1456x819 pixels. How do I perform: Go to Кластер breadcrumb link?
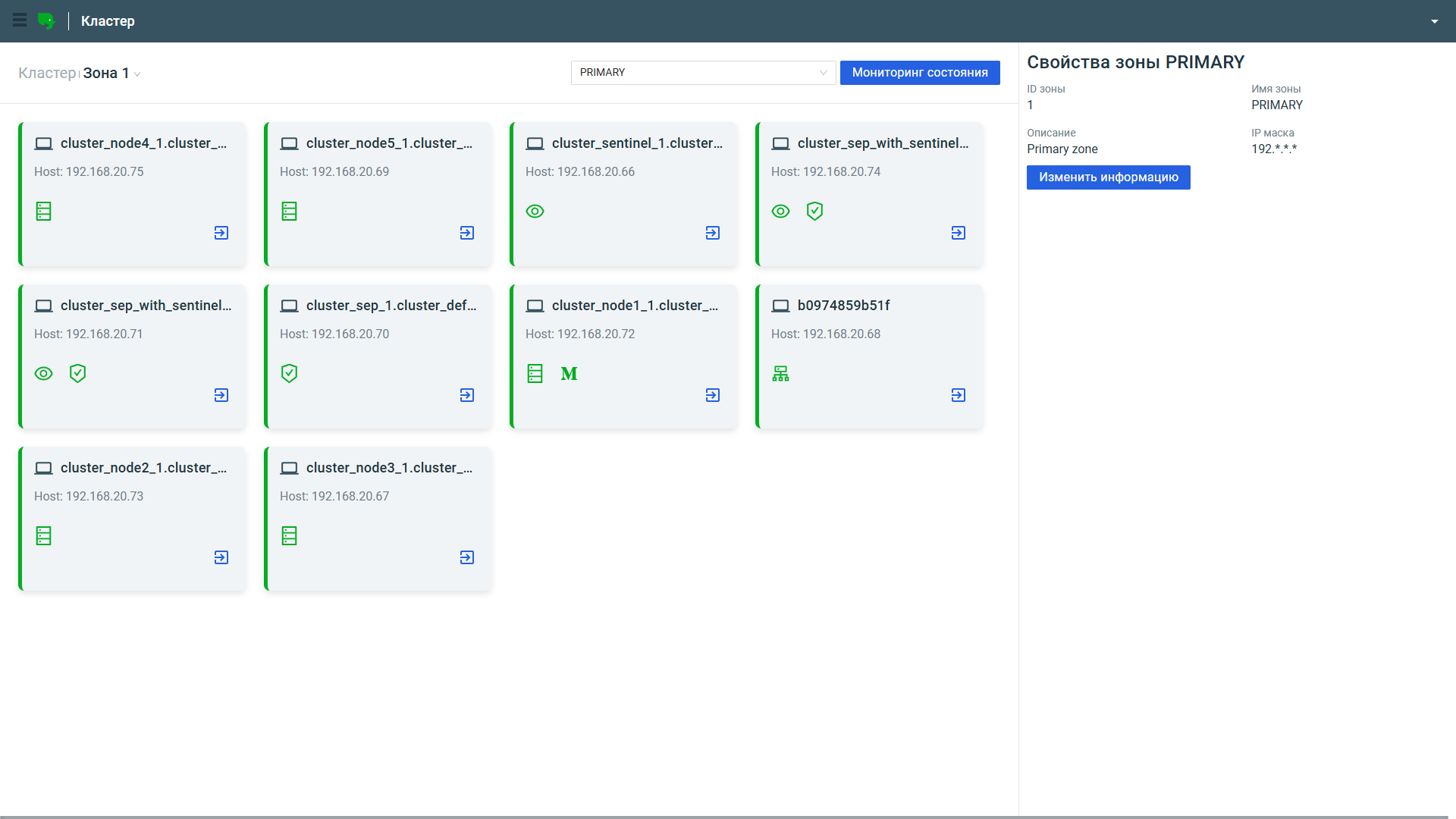(47, 74)
